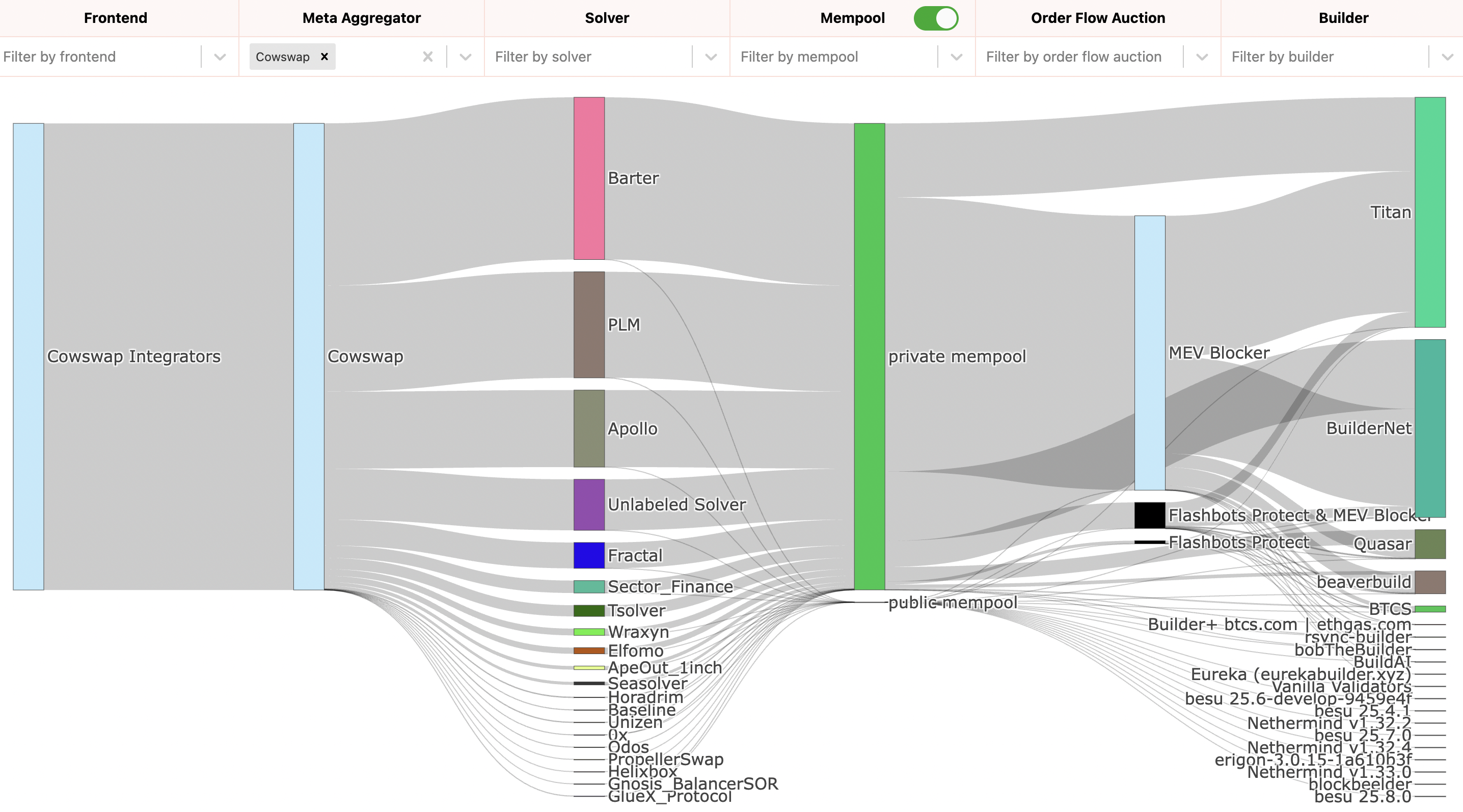Click the Cowswap Integrators frontend node
1463x812 pixels.
29,356
